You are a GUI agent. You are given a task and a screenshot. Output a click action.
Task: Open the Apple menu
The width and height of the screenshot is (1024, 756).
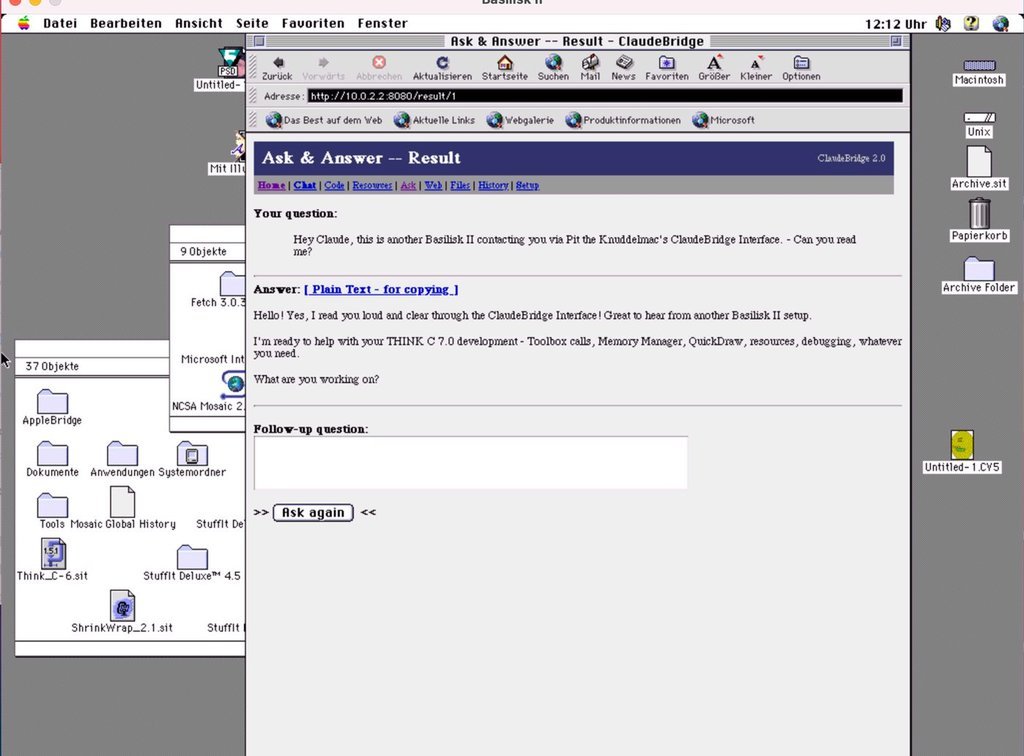click(x=24, y=24)
